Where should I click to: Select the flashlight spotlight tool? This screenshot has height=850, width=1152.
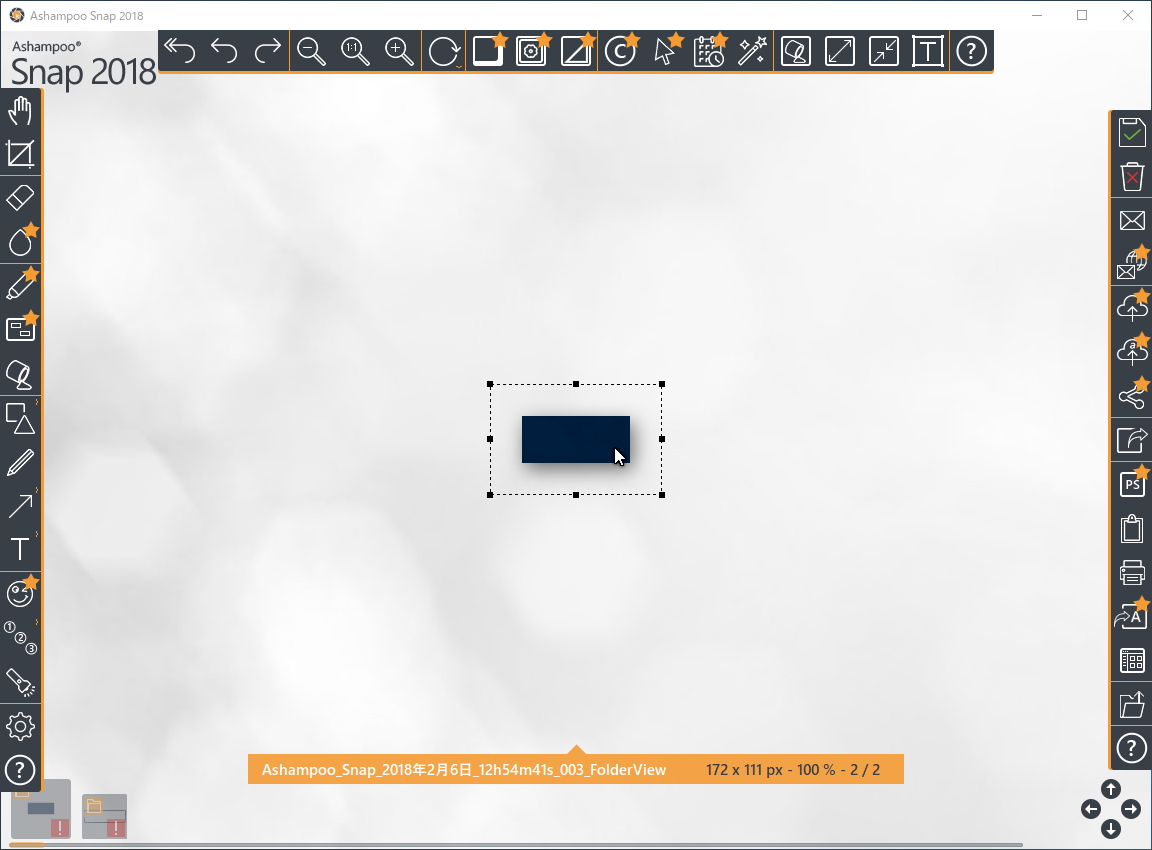(x=20, y=682)
